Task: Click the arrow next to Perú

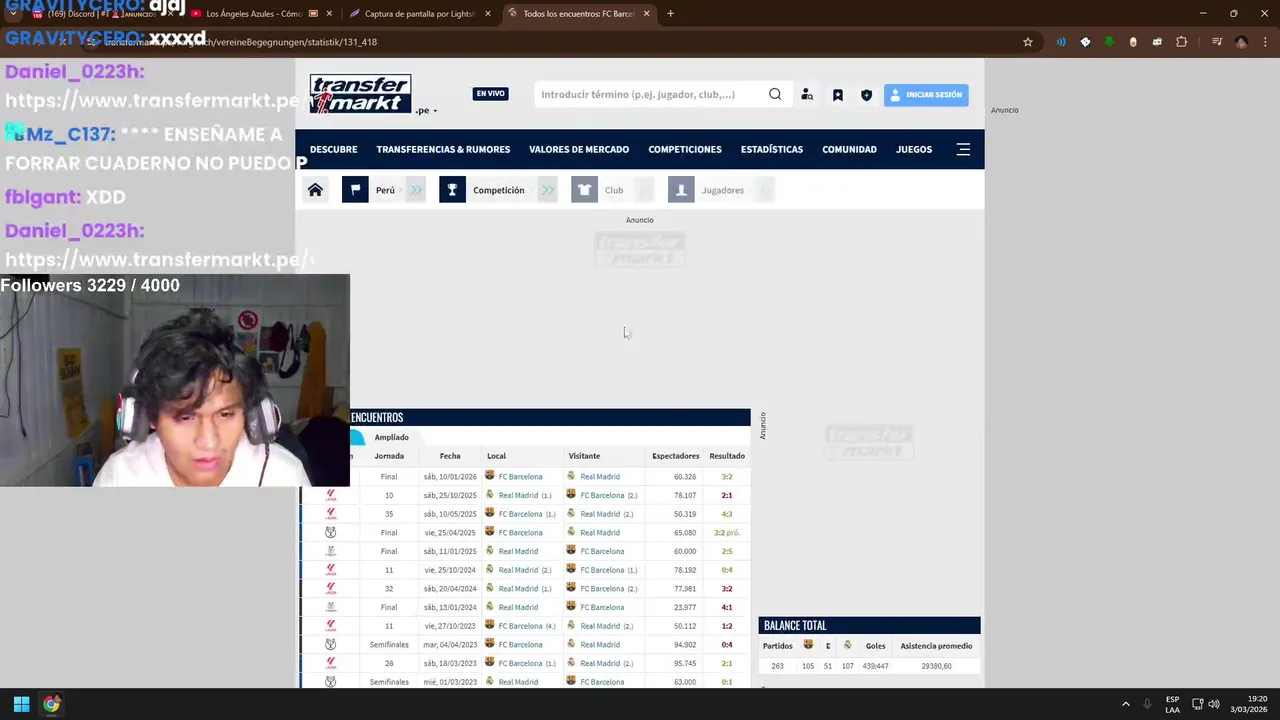Action: tap(416, 190)
